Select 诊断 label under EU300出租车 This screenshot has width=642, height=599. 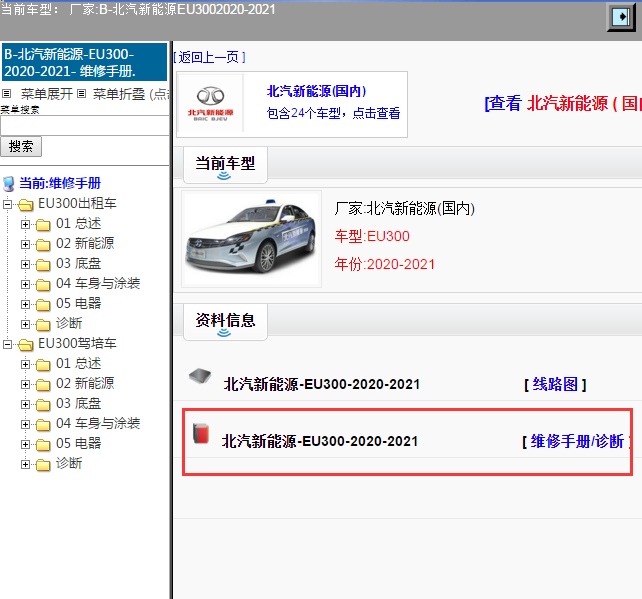(69, 323)
